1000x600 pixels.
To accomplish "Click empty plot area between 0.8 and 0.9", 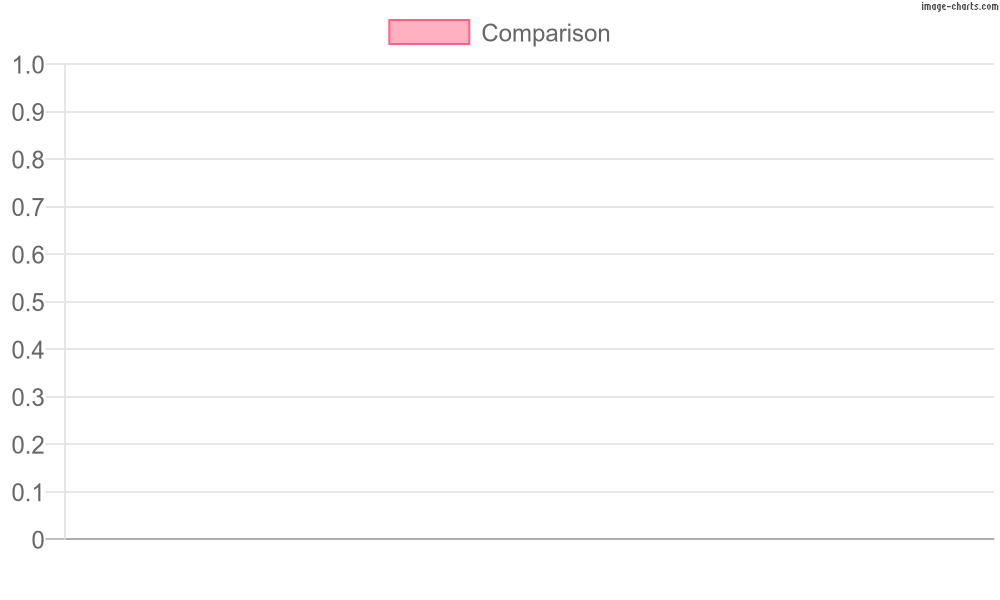I will [x=529, y=135].
